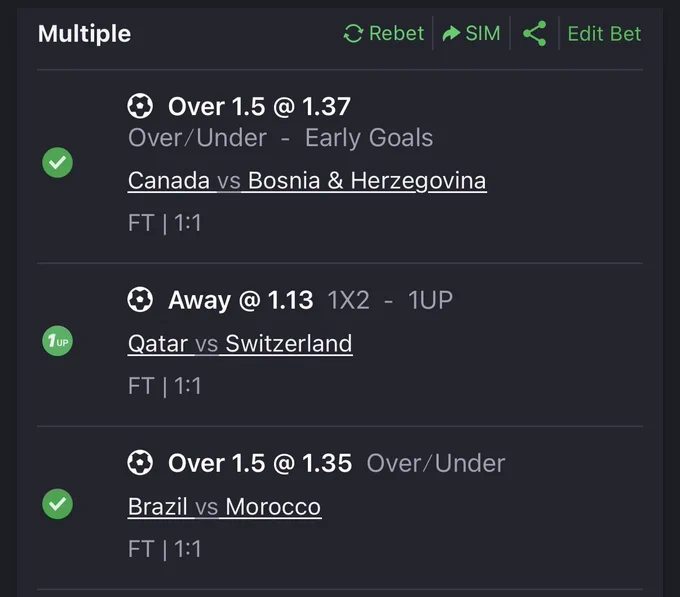Click soccer ball icon beside Away @ 1.13
This screenshot has height=597, width=680.
140,300
